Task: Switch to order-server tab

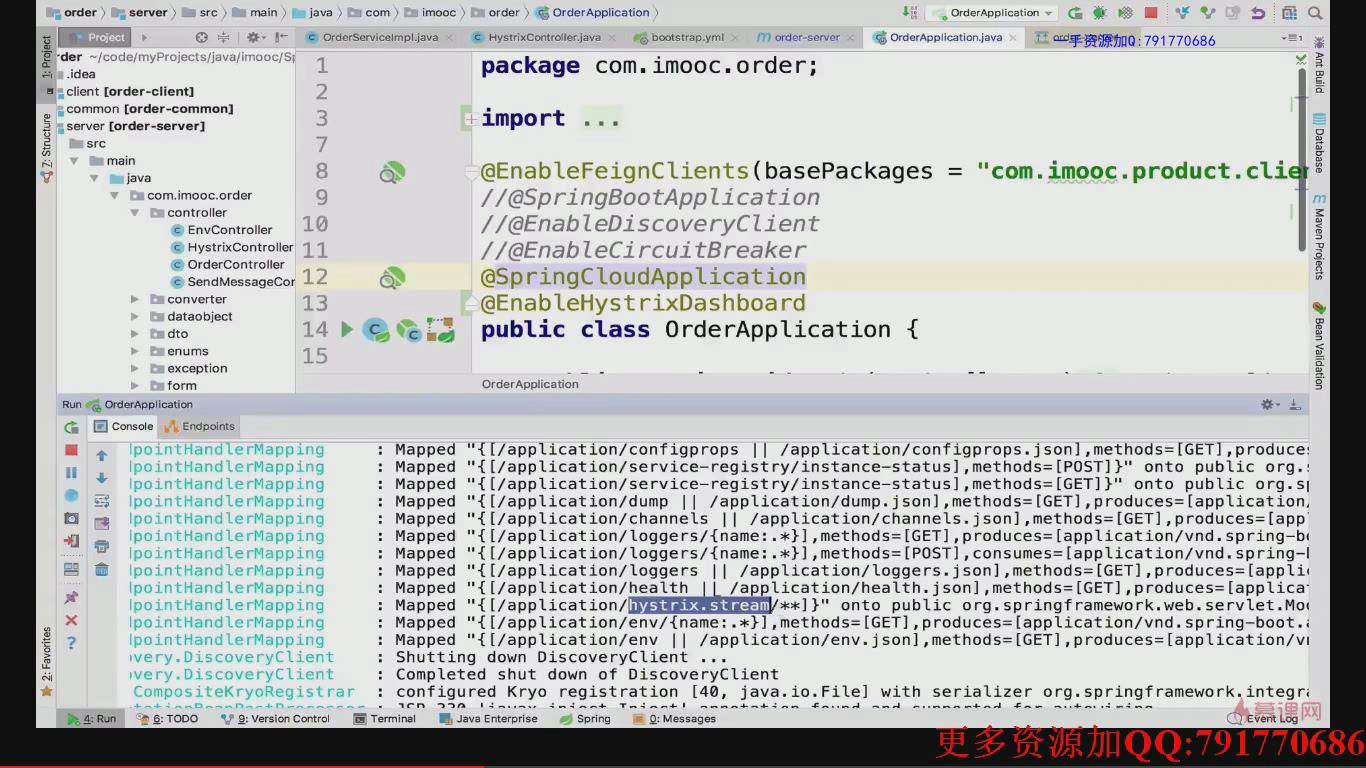Action: (x=806, y=37)
